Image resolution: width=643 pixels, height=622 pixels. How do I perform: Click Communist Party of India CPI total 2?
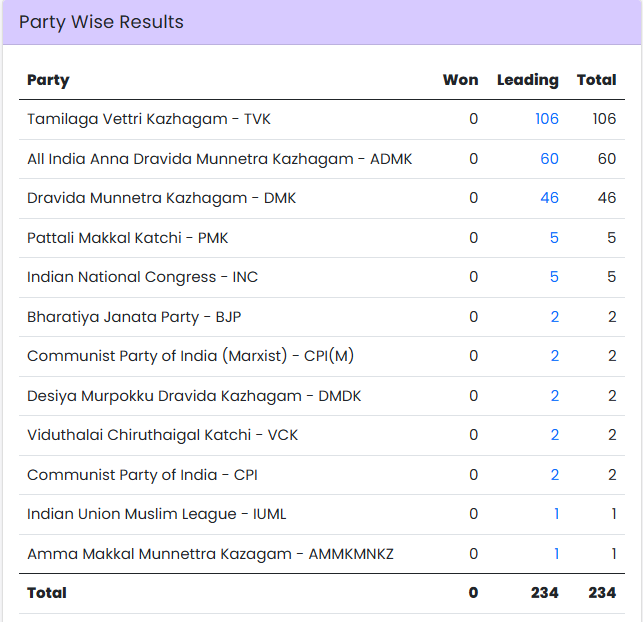point(612,475)
